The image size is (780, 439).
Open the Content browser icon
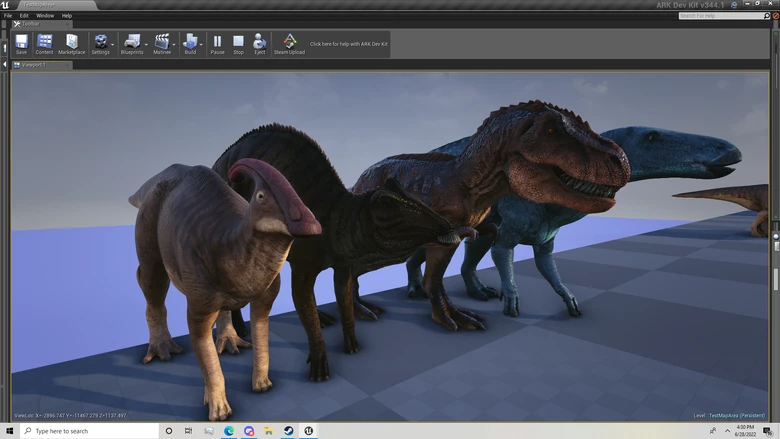coord(45,43)
